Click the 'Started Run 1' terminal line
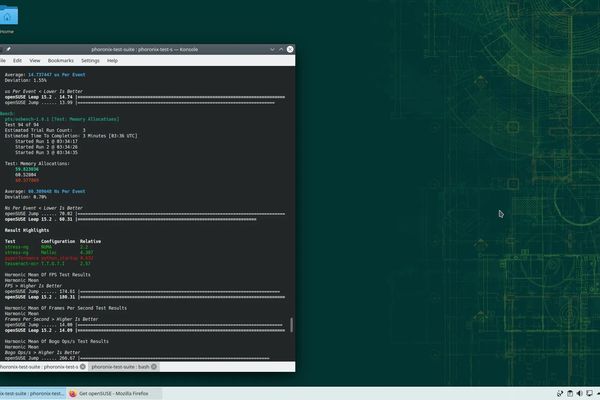 point(46,141)
